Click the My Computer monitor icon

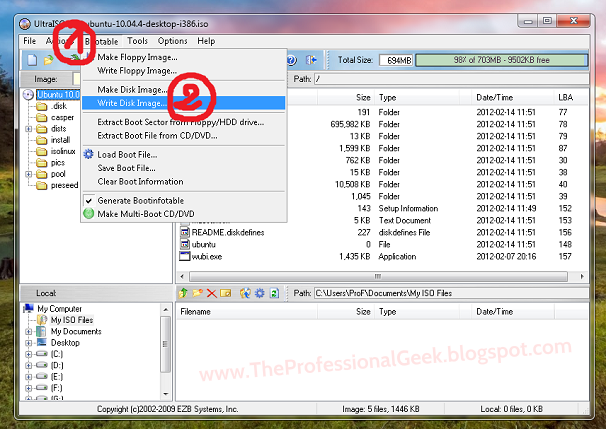[x=29, y=308]
